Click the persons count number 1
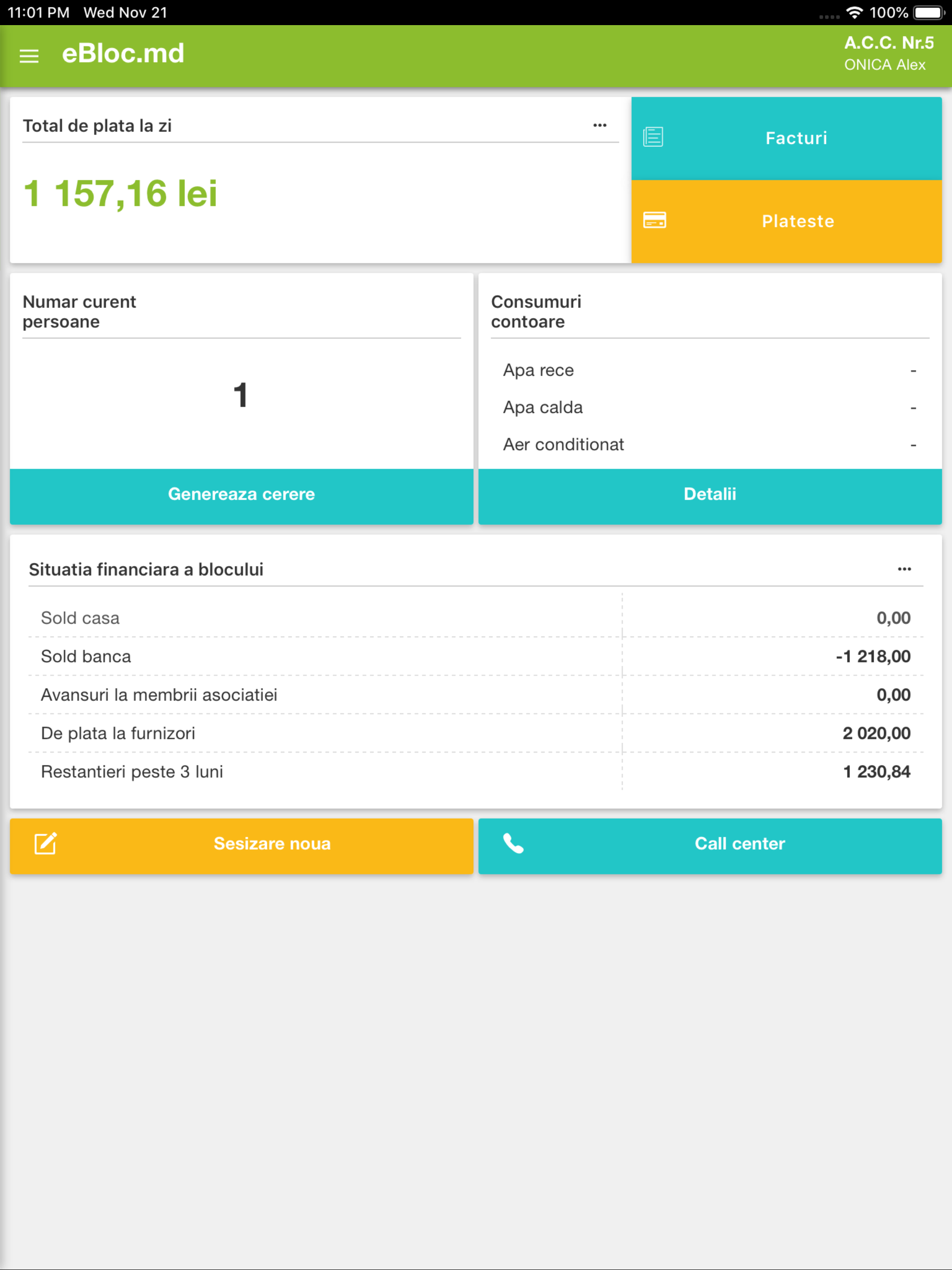The image size is (952, 1270). click(241, 396)
